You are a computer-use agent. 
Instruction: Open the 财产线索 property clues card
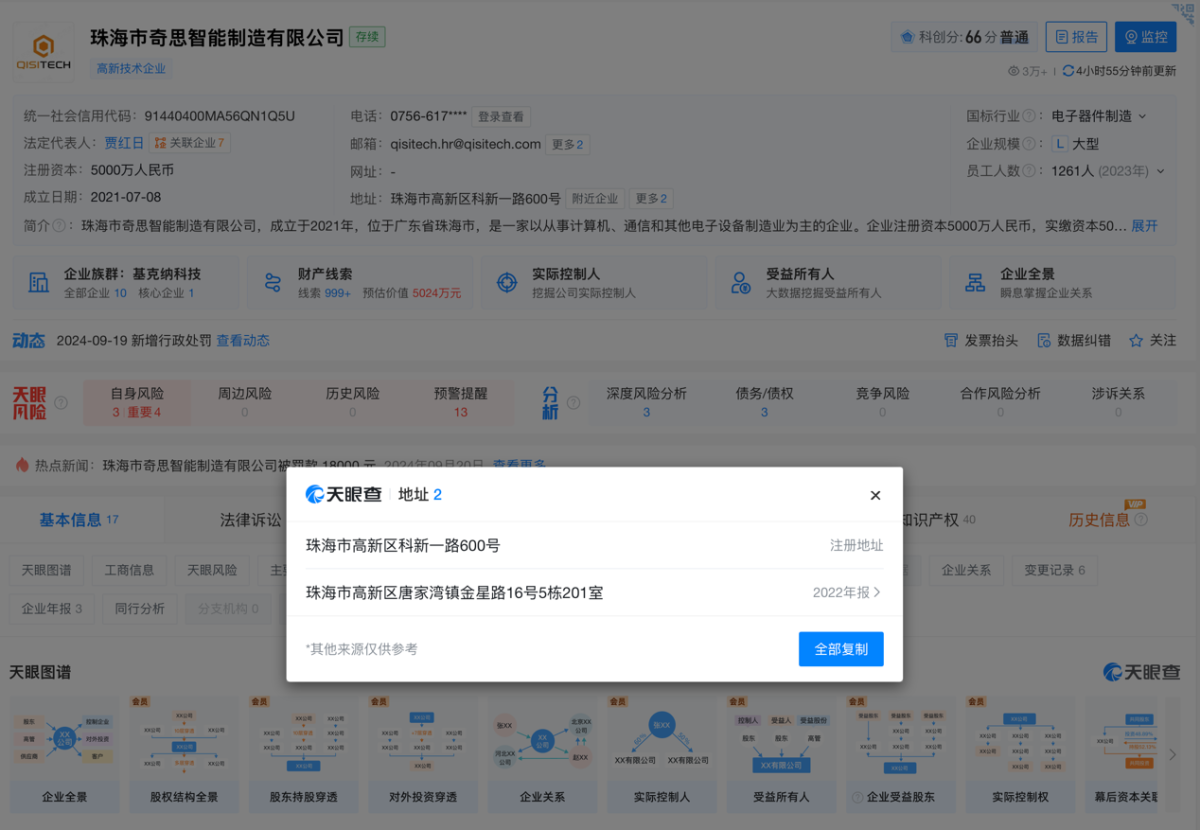pos(359,282)
